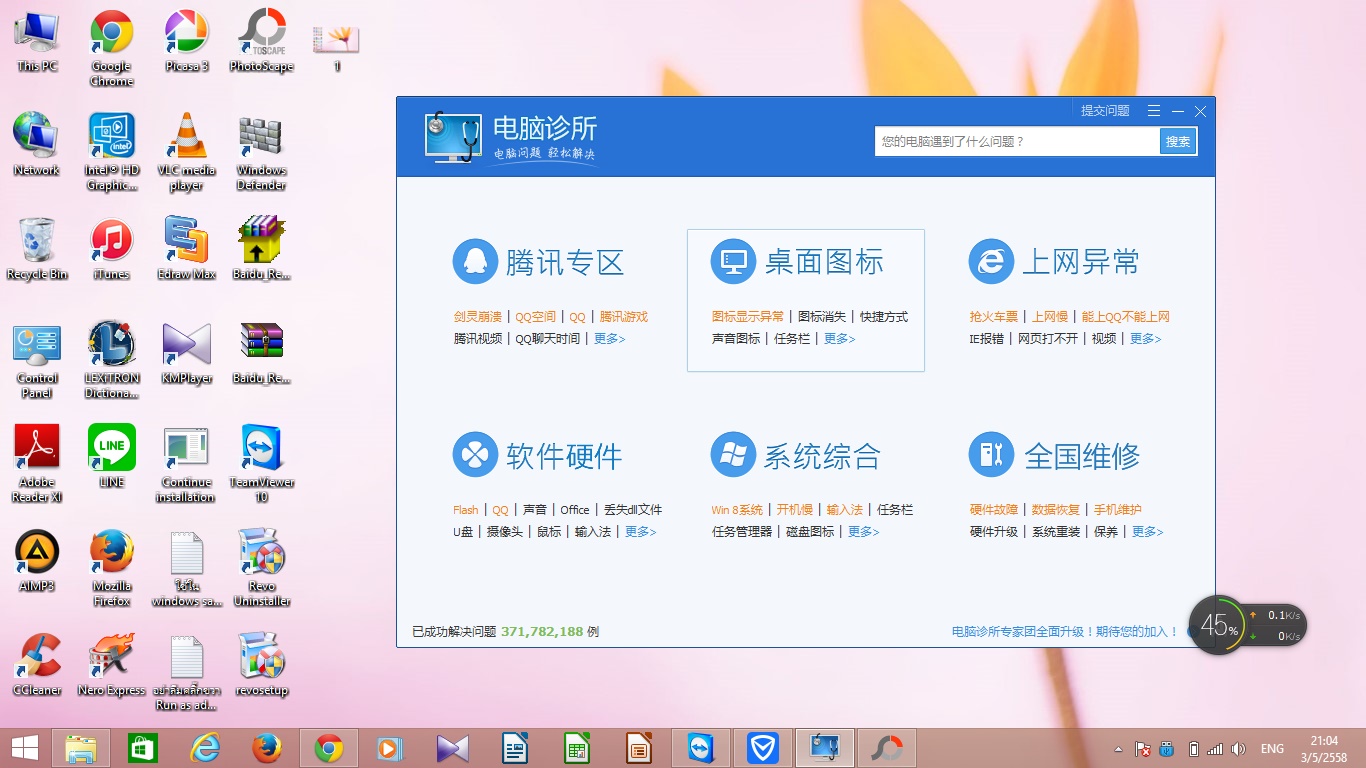The height and width of the screenshot is (768, 1366).
Task: Click the 电脑诊所 stethoscope logo icon
Action: point(452,137)
